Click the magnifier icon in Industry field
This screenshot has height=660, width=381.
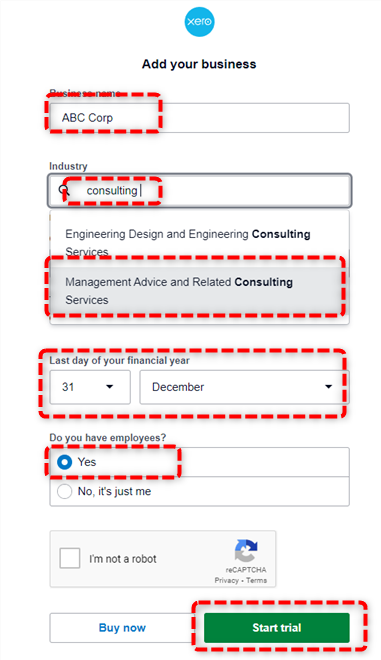[x=64, y=191]
